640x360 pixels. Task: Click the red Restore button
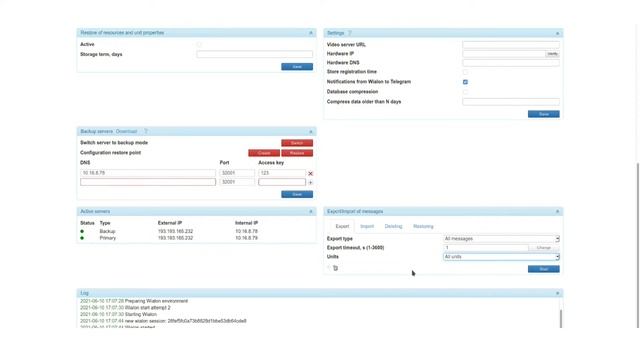(297, 153)
